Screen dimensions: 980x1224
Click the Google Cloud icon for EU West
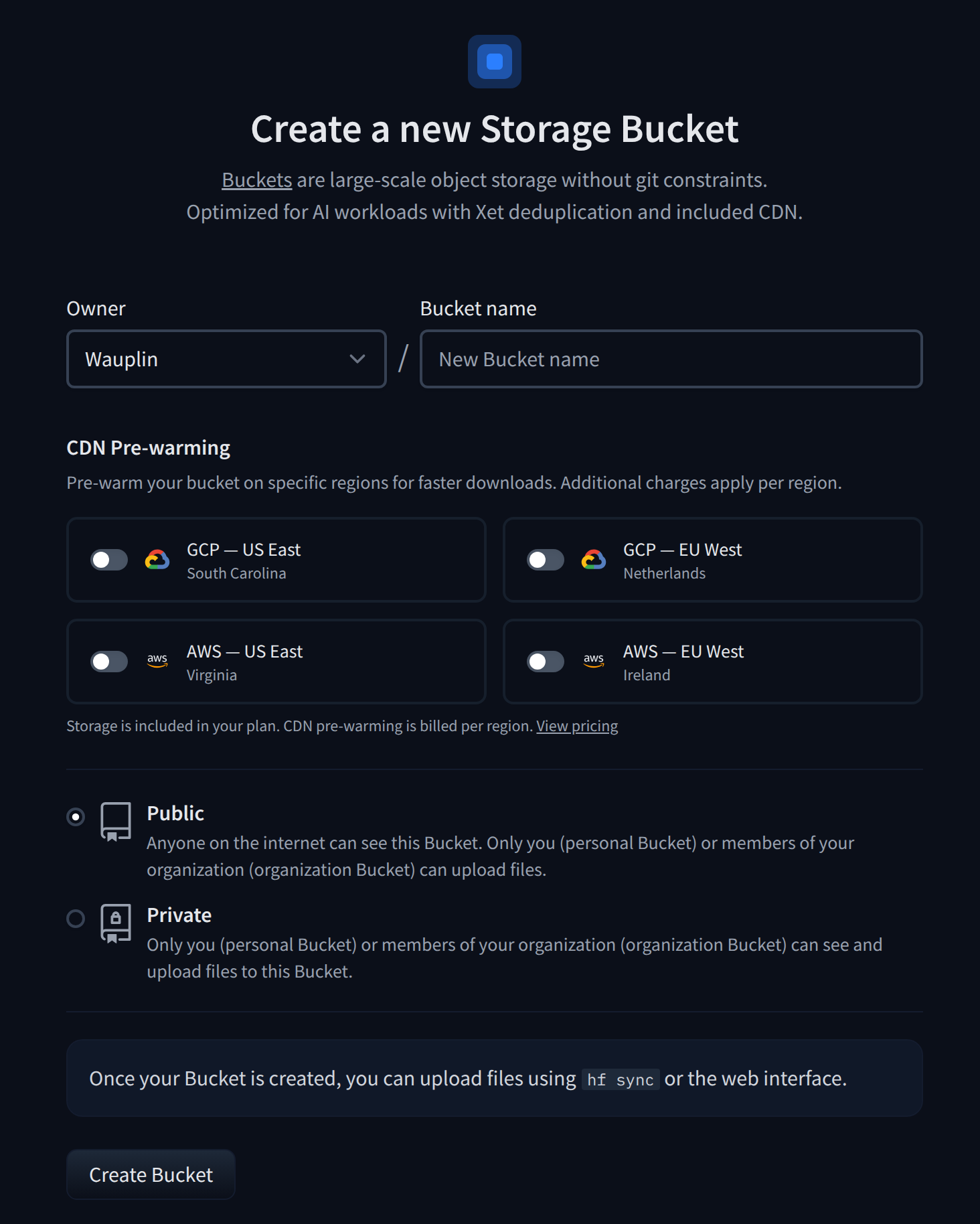coord(594,560)
